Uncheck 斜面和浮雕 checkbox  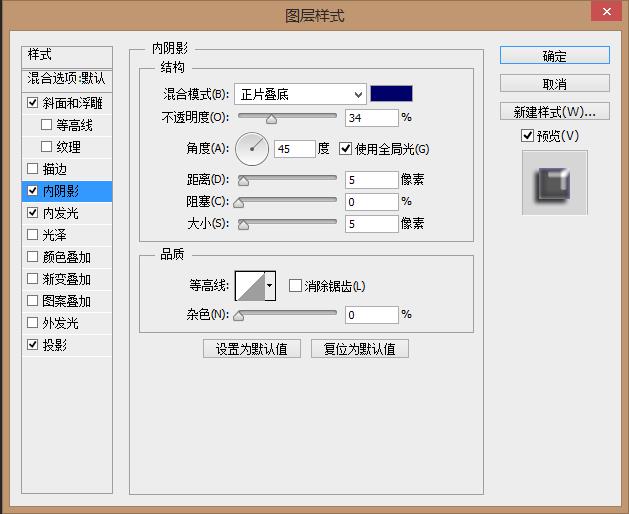tap(32, 103)
